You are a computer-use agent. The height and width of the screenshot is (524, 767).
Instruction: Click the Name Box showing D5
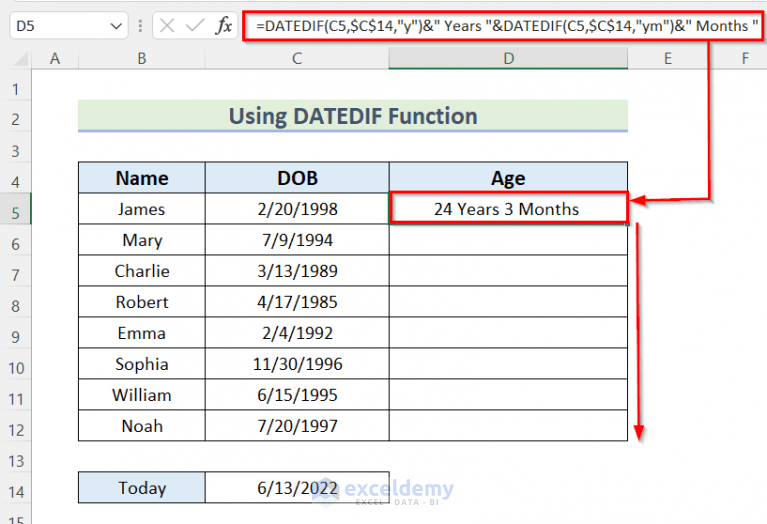68,26
